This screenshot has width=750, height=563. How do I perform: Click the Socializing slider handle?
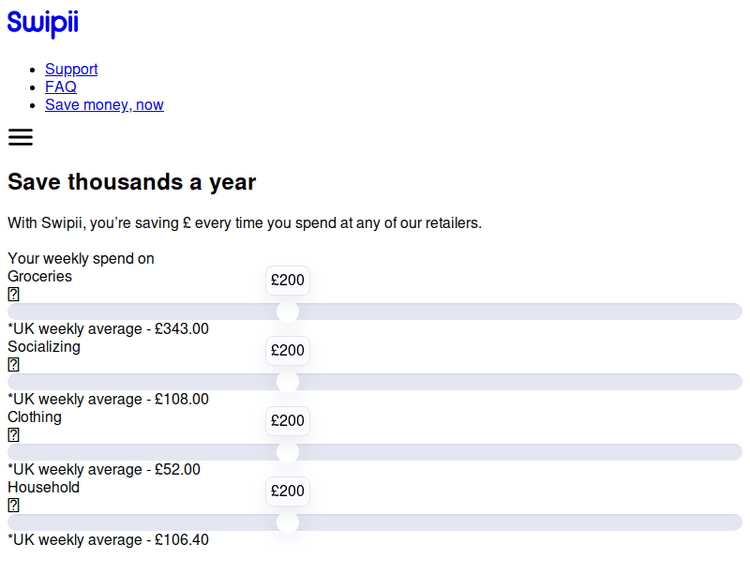pos(287,382)
